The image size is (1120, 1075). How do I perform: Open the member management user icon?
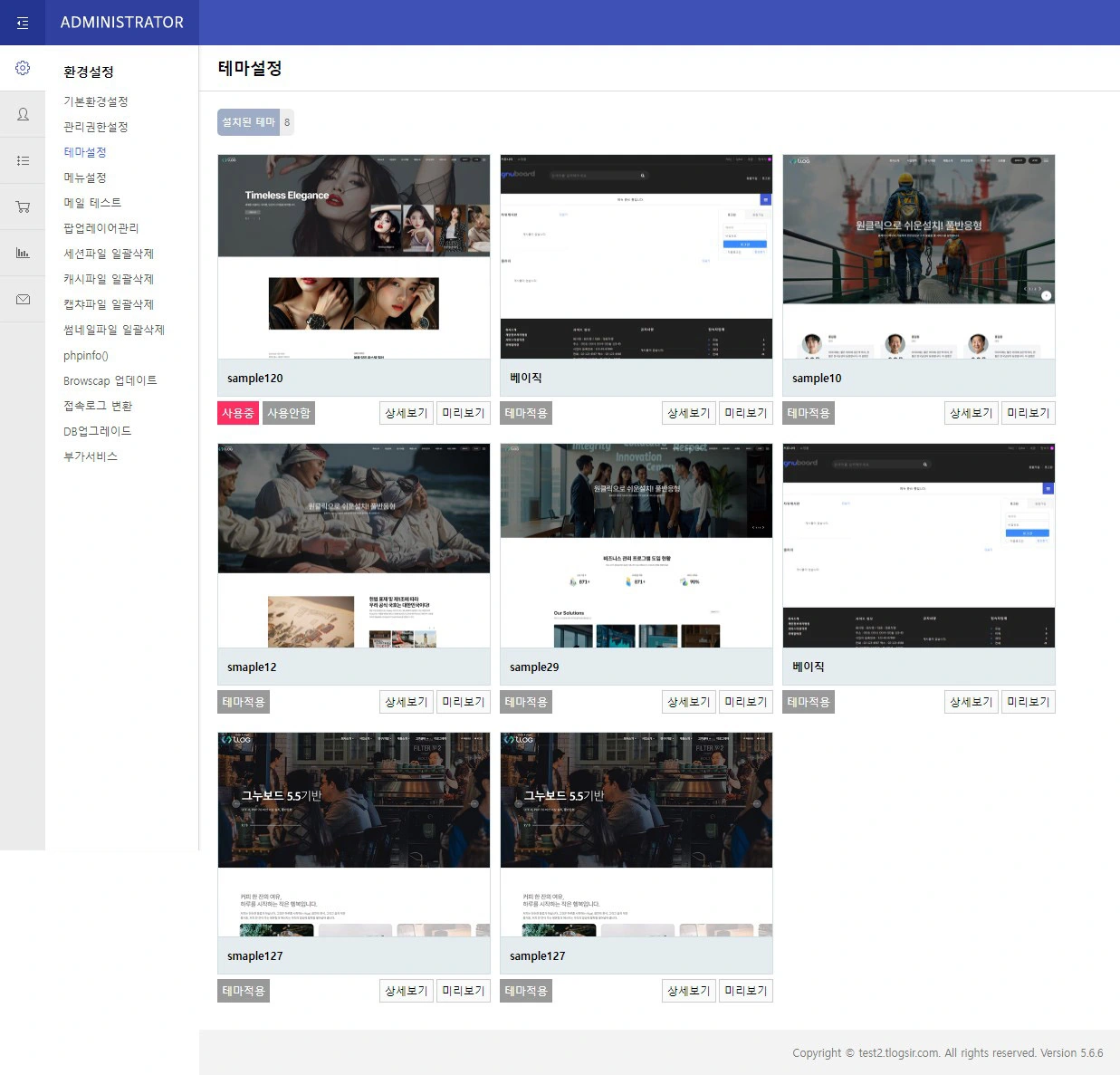pyautogui.click(x=23, y=114)
